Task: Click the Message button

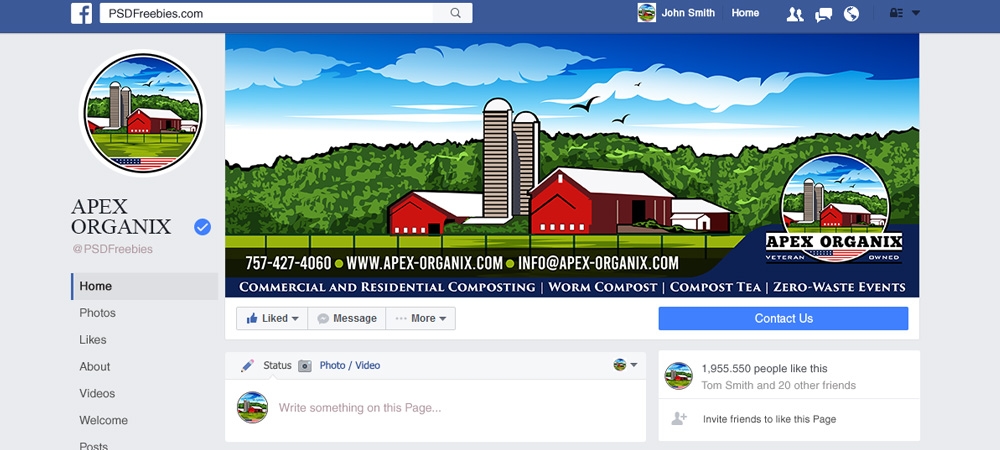Action: [347, 319]
